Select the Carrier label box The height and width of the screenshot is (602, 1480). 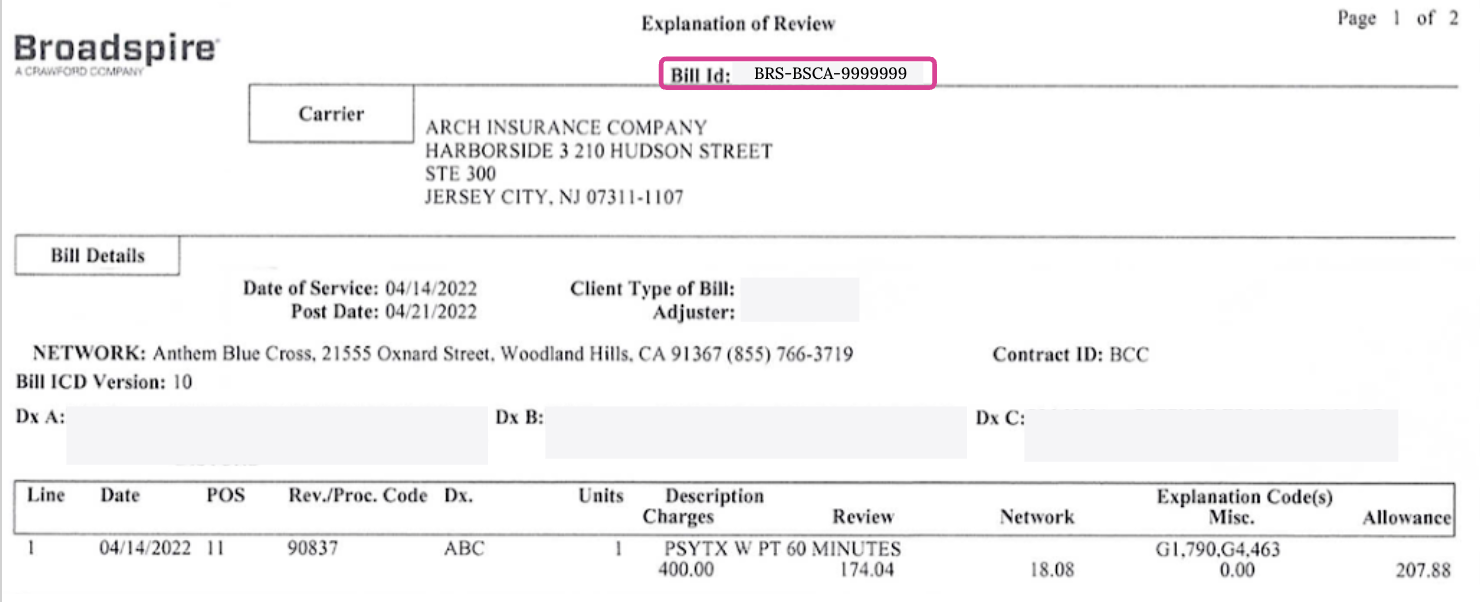[x=331, y=113]
